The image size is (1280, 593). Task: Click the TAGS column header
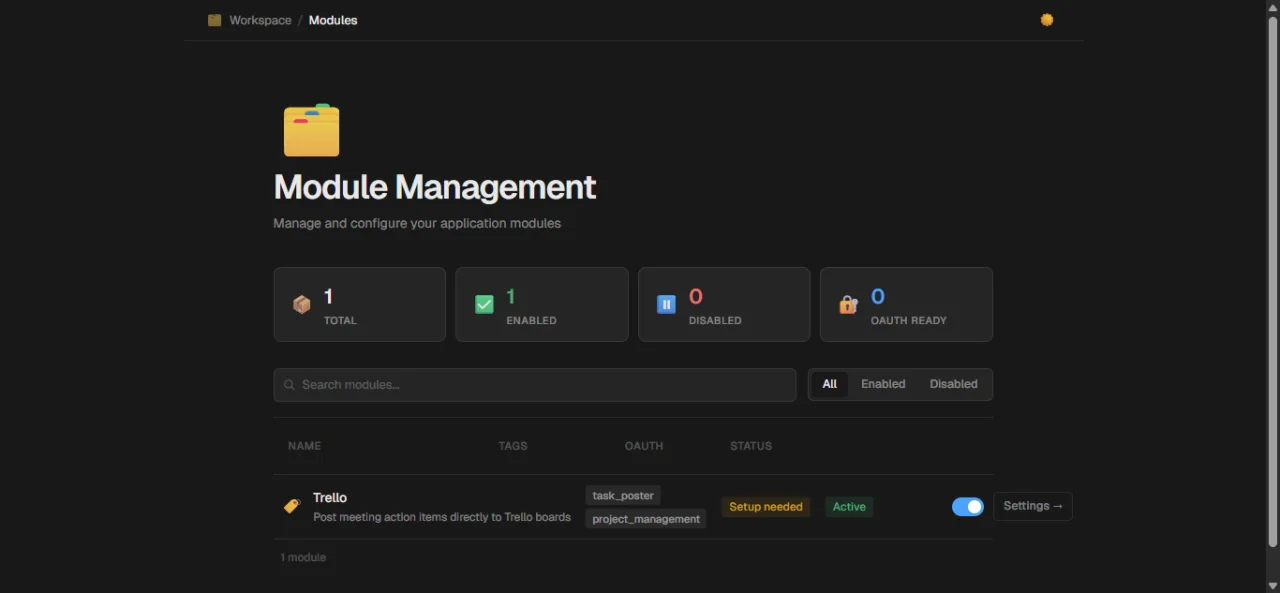tap(513, 446)
